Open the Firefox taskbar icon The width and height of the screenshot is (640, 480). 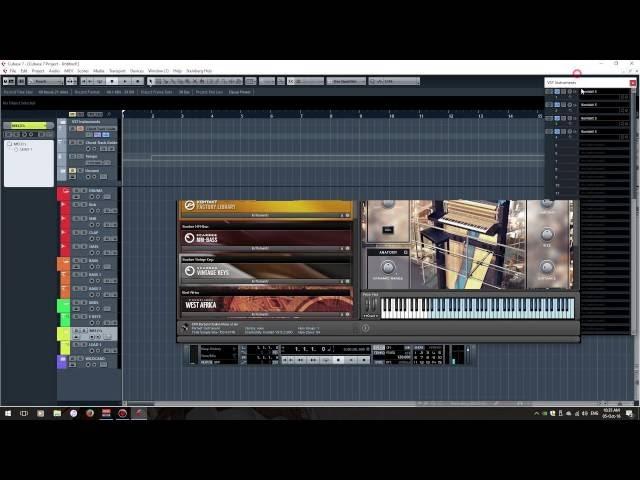click(x=90, y=413)
